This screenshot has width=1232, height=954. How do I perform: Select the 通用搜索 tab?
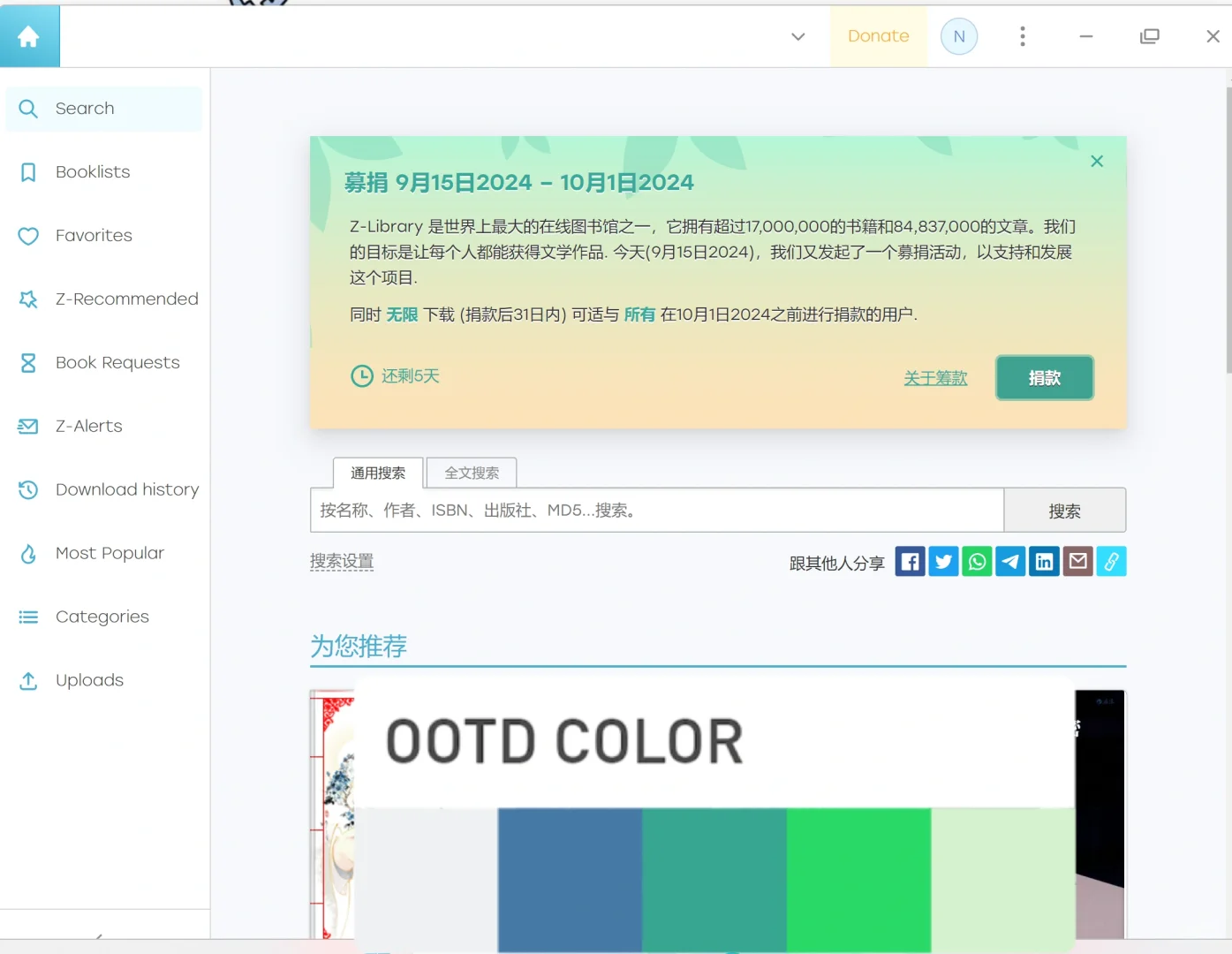pyautogui.click(x=378, y=473)
